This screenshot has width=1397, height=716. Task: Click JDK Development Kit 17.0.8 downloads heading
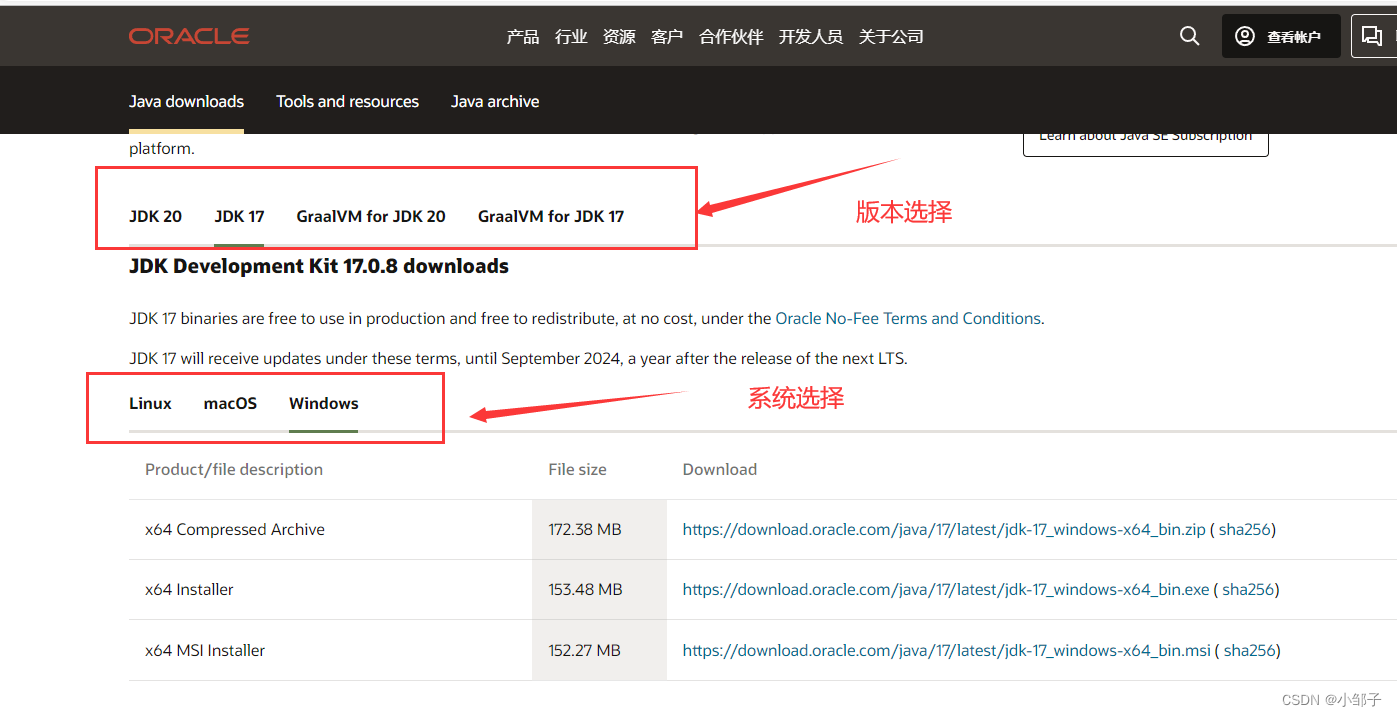point(319,266)
